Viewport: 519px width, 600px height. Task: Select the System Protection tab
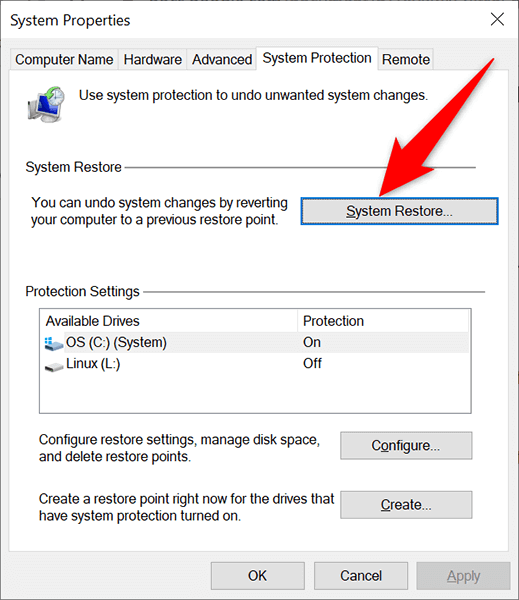point(317,58)
